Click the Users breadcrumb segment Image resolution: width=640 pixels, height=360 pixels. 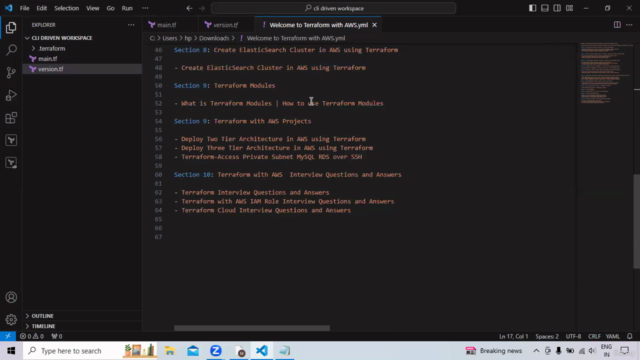[170, 38]
